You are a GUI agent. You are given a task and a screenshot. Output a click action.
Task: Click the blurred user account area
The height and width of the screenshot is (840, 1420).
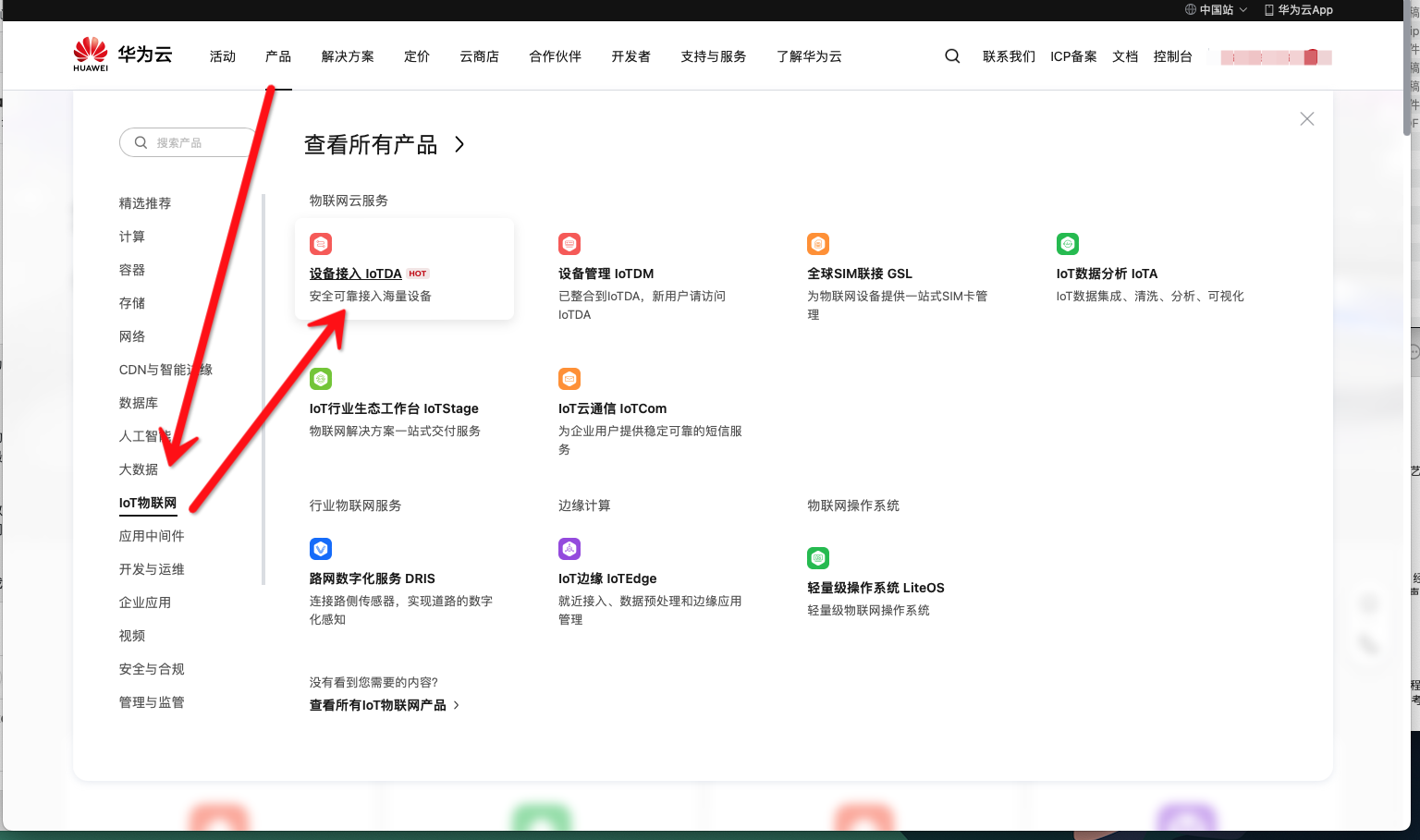(1276, 57)
